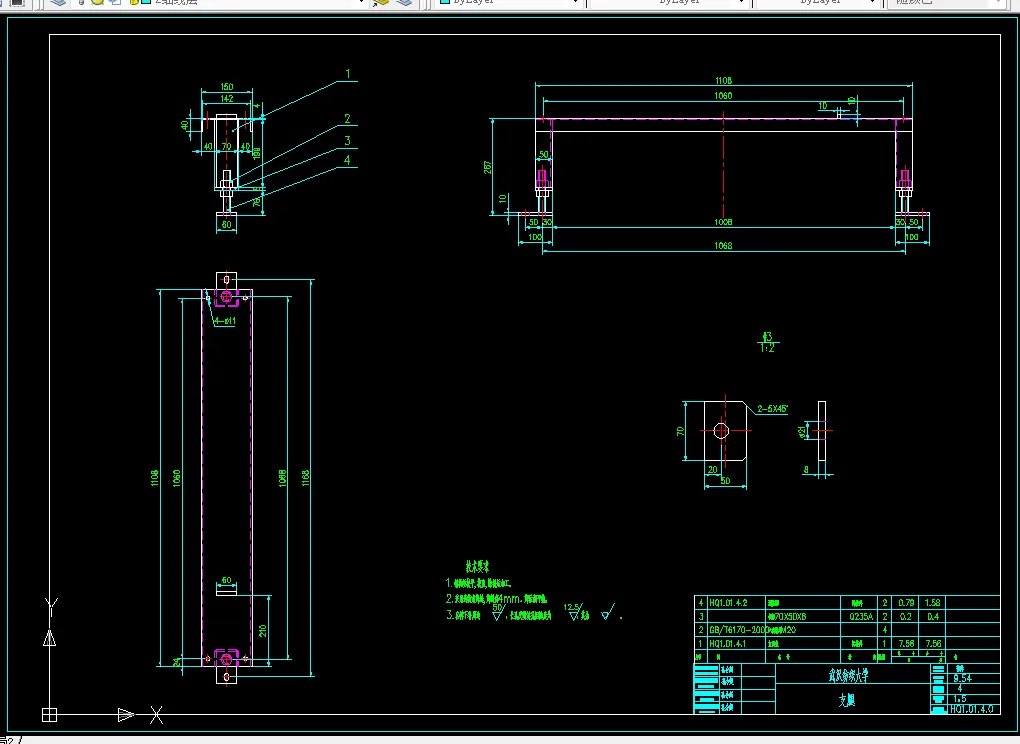Screen dimensions: 1020x744
Task: Select the university name in title block
Action: click(x=848, y=675)
